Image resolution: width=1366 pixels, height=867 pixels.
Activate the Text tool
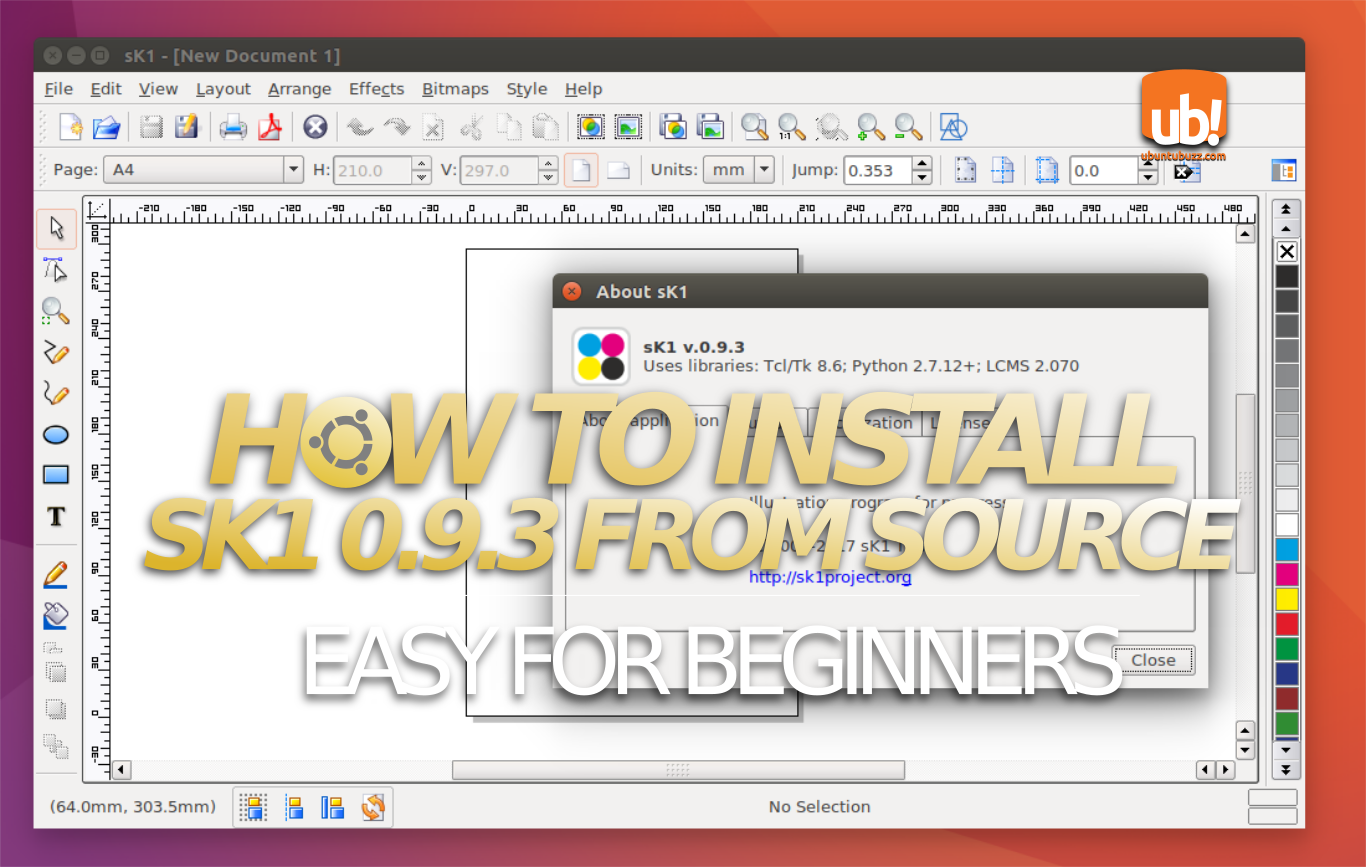(x=56, y=516)
